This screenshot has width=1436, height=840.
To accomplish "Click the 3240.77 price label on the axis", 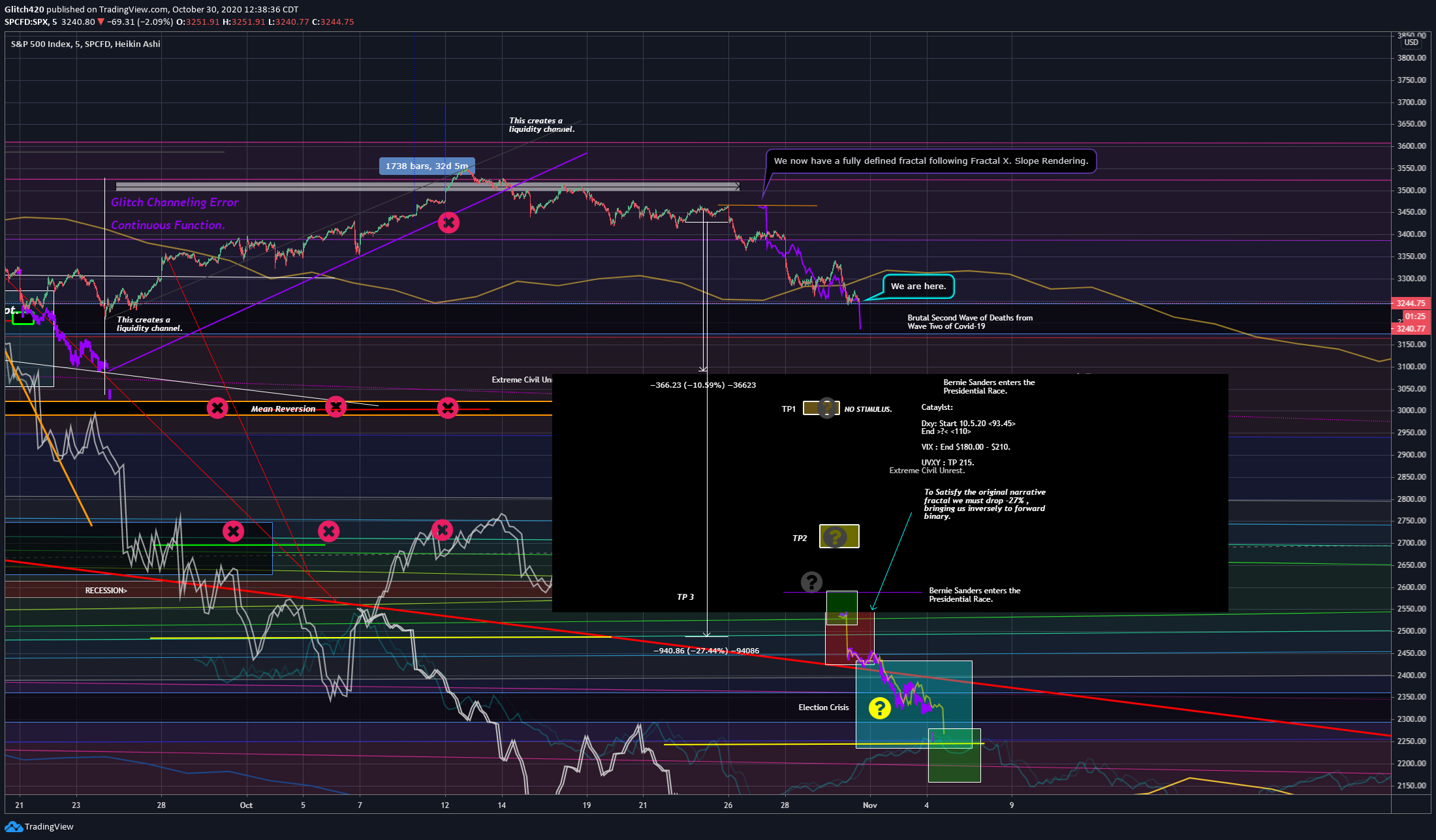I will coord(1411,328).
